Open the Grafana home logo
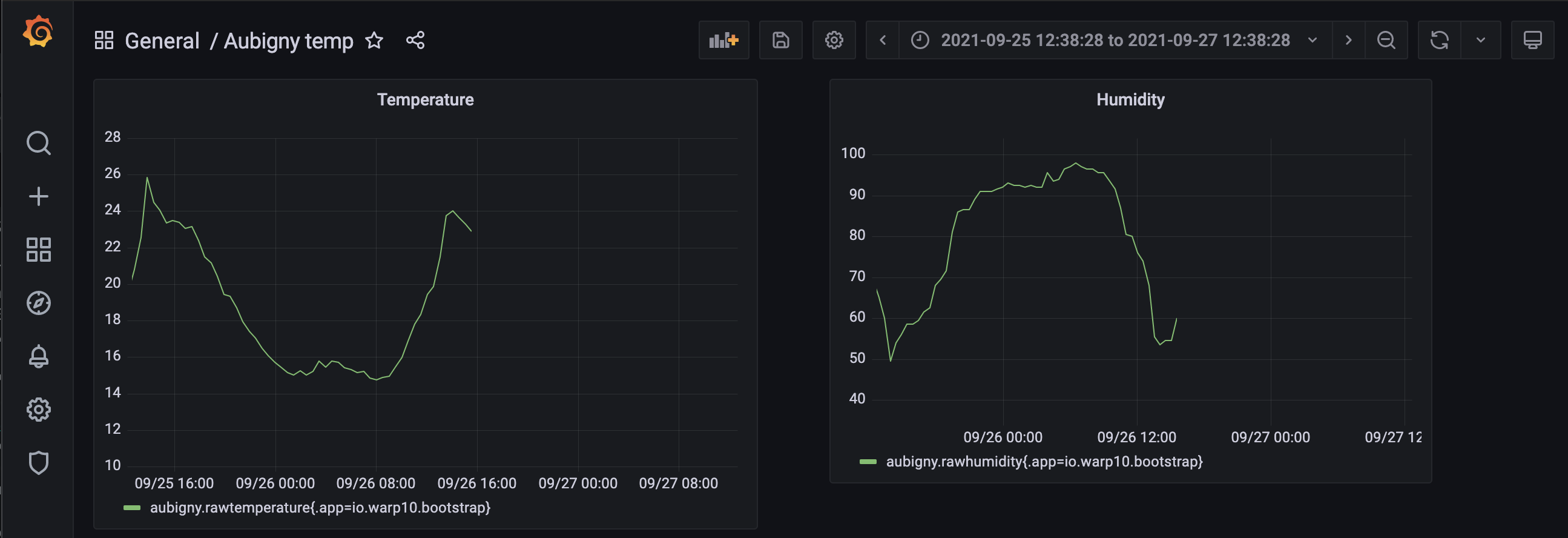Screen dimensions: 1568x538 click(x=38, y=32)
